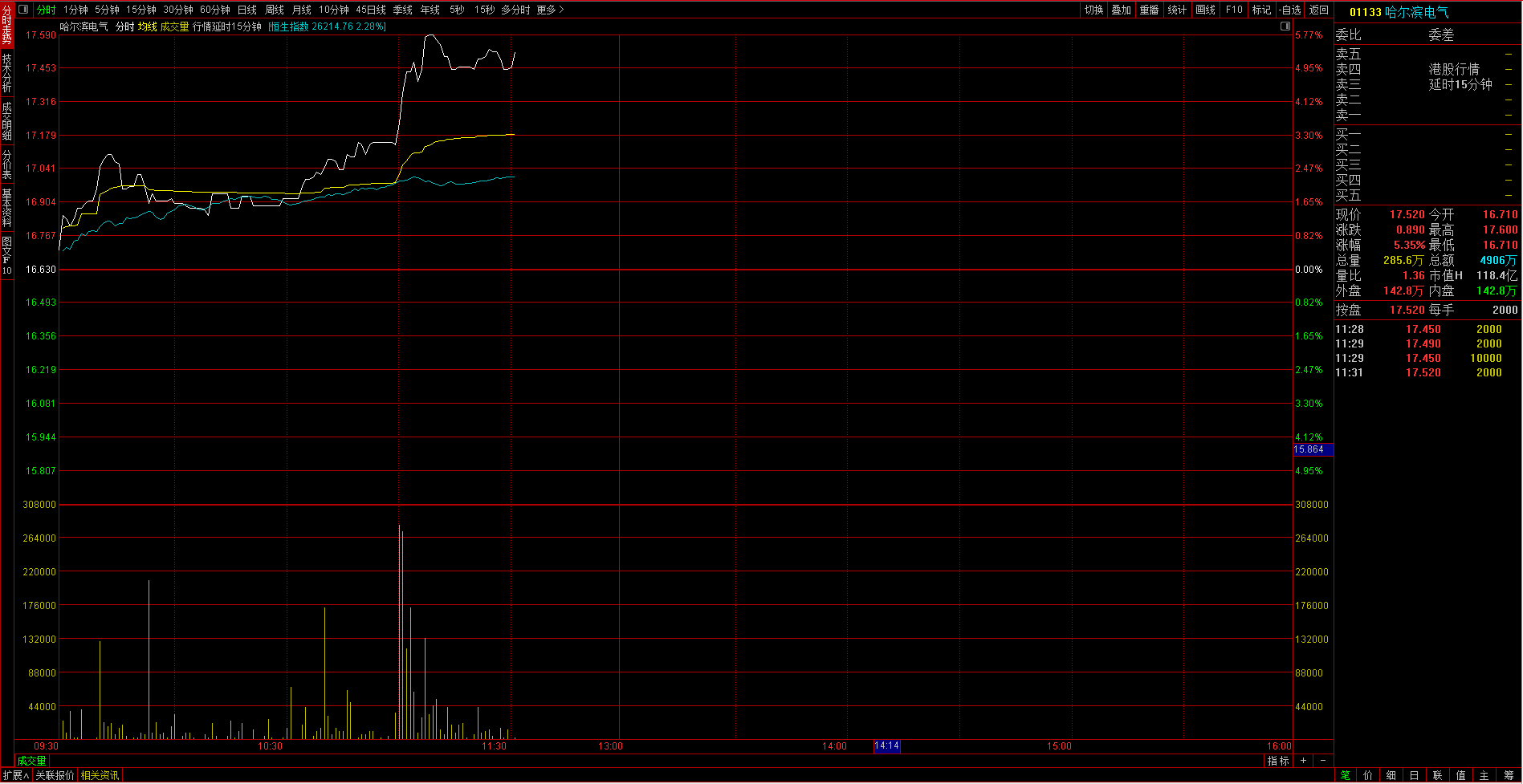Switch to the 10分钟 chart
The height and width of the screenshot is (784, 1523).
point(334,10)
